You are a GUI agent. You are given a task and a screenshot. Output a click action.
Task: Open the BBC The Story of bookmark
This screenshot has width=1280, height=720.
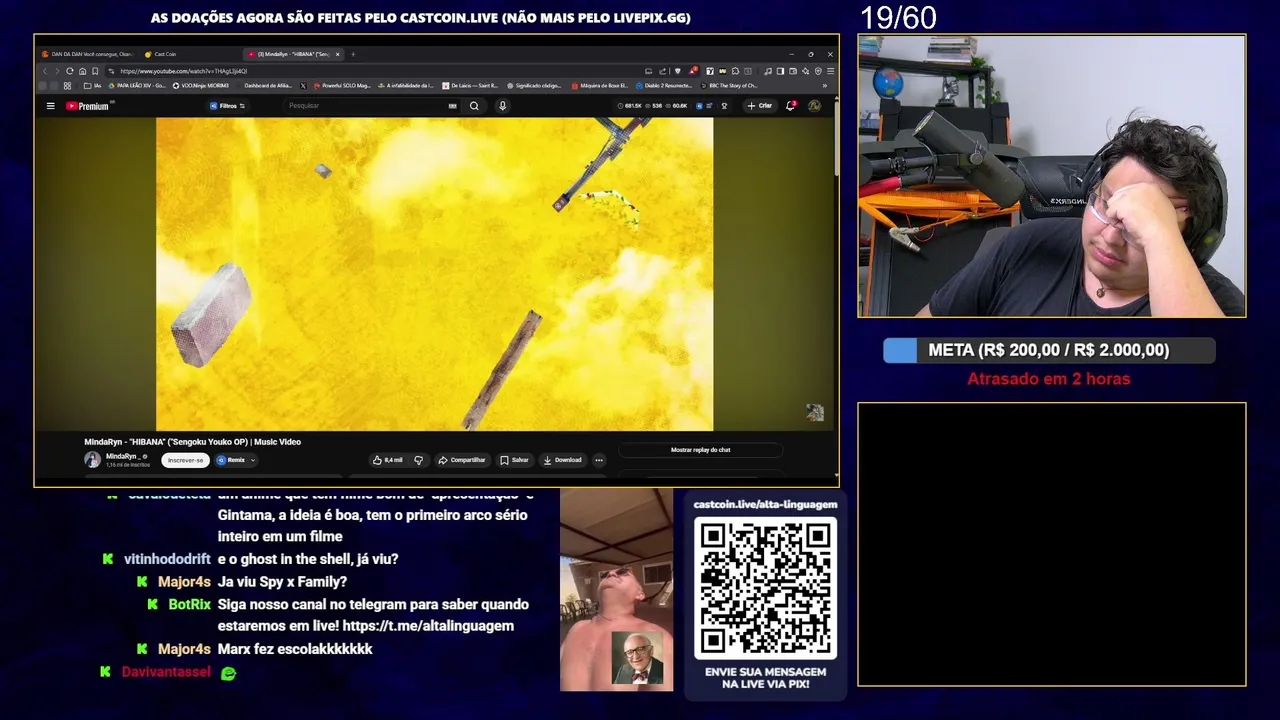click(728, 85)
